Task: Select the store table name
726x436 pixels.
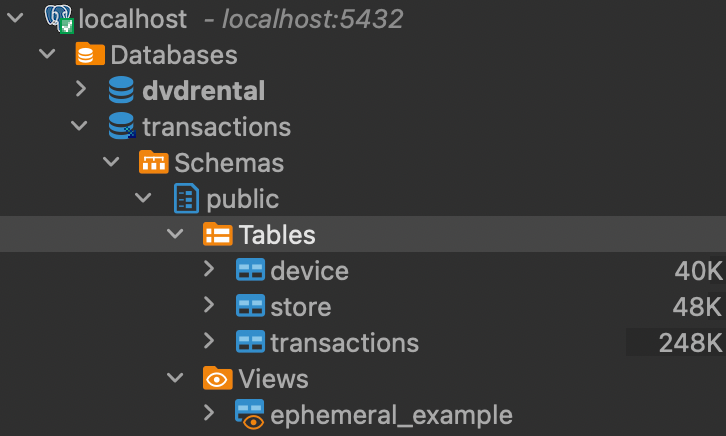Action: click(301, 307)
